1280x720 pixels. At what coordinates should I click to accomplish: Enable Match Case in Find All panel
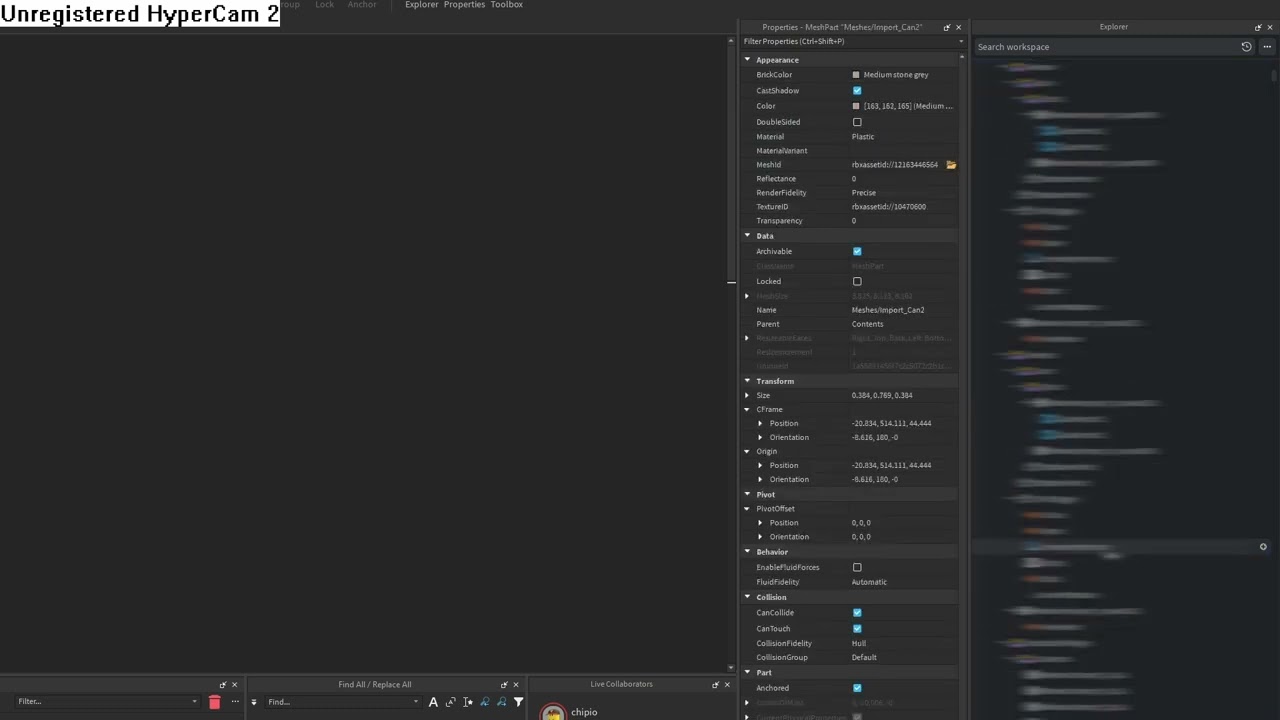(x=433, y=701)
